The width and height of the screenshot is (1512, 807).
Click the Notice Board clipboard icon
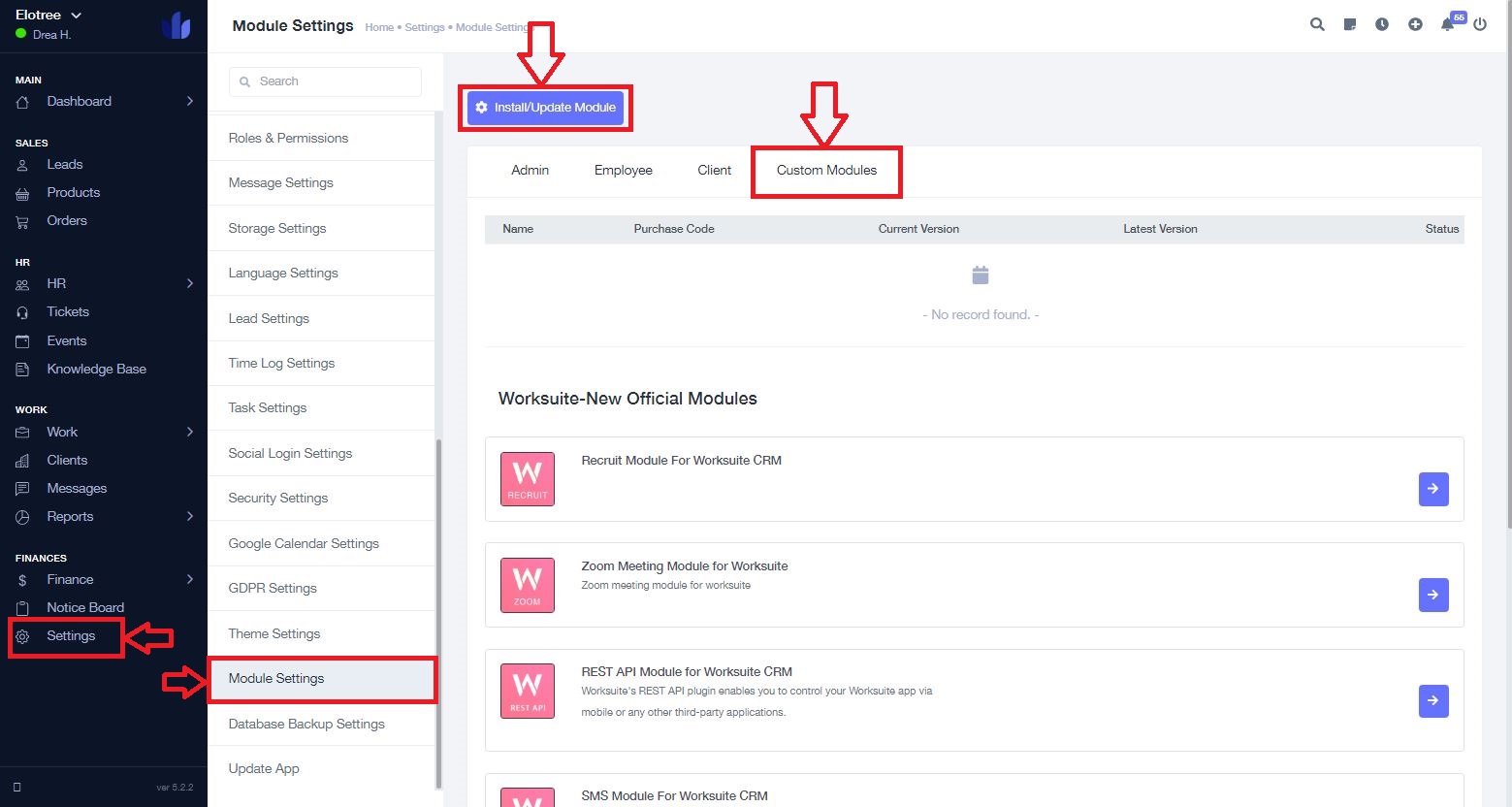coord(22,608)
